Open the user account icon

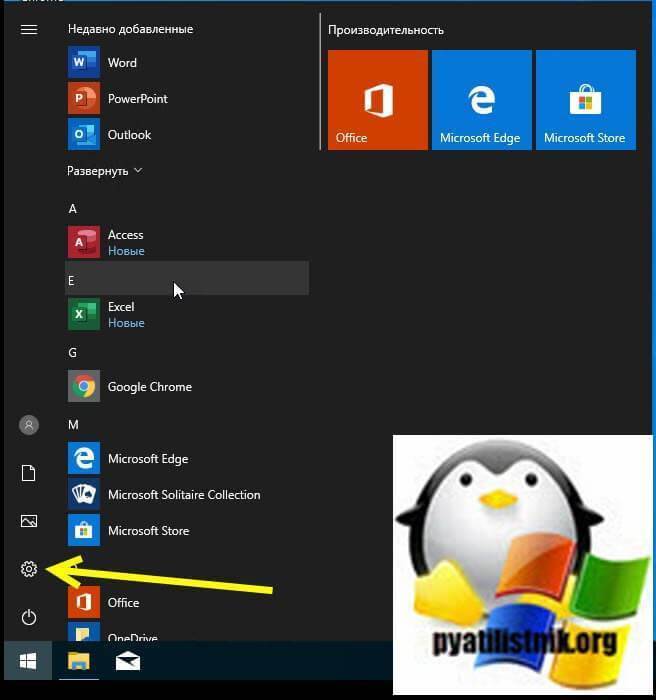pos(29,425)
